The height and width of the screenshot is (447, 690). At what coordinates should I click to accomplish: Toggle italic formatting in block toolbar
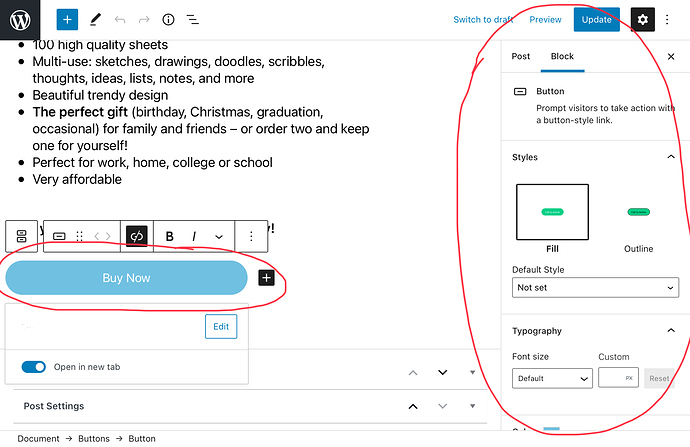click(x=194, y=236)
